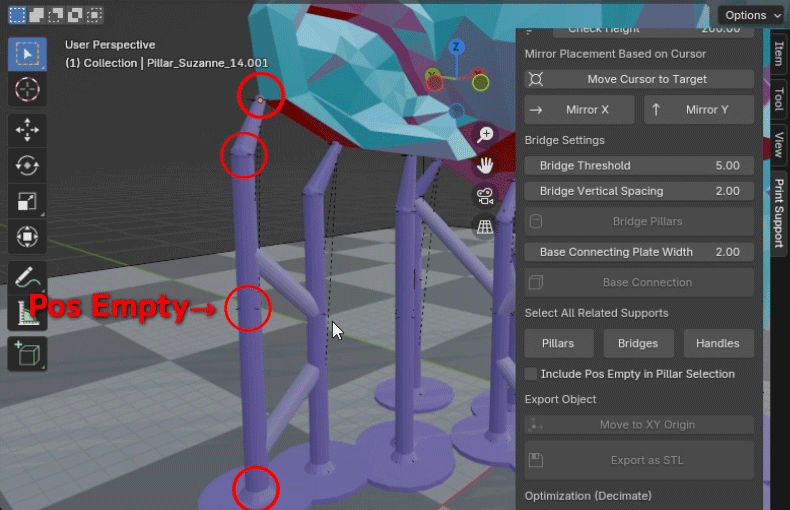Image resolution: width=790 pixels, height=510 pixels.
Task: Pick the Transform tool
Action: pyautogui.click(x=27, y=236)
